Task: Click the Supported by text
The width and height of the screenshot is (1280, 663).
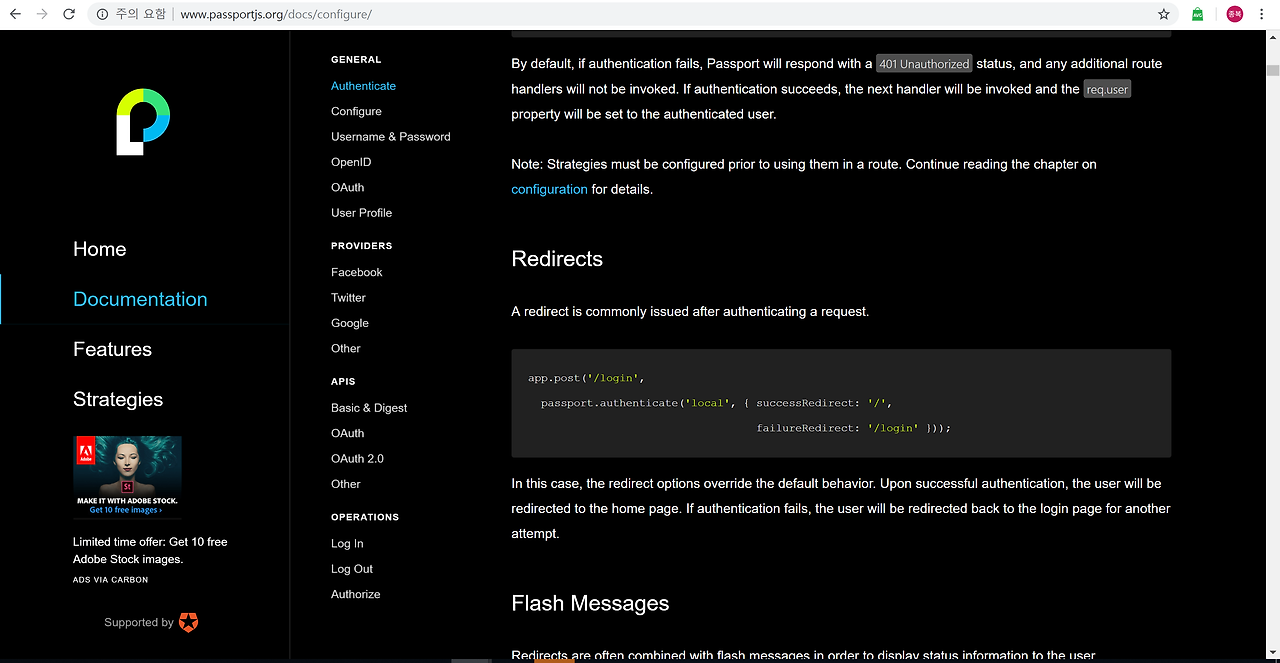Action: coord(139,622)
